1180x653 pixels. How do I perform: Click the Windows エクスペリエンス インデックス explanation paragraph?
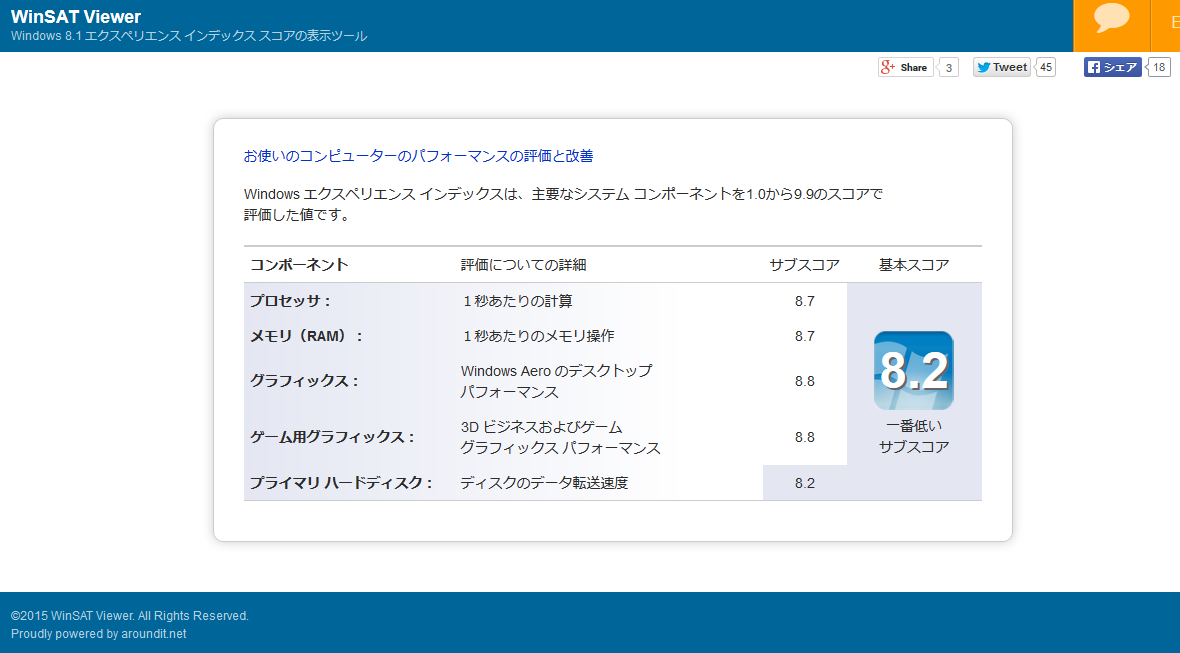point(563,204)
